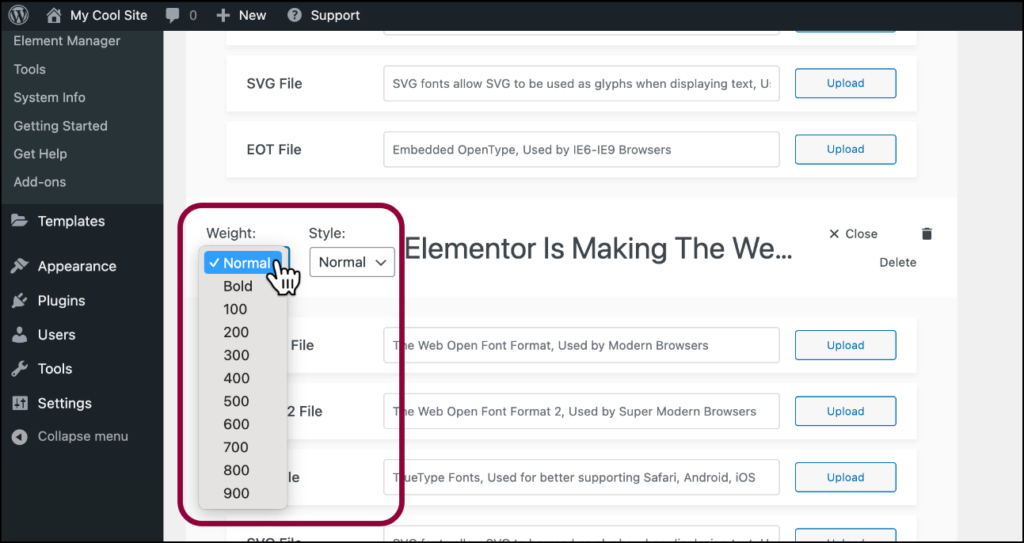Click the Plugins menu label
The image size is (1024, 543).
(61, 301)
